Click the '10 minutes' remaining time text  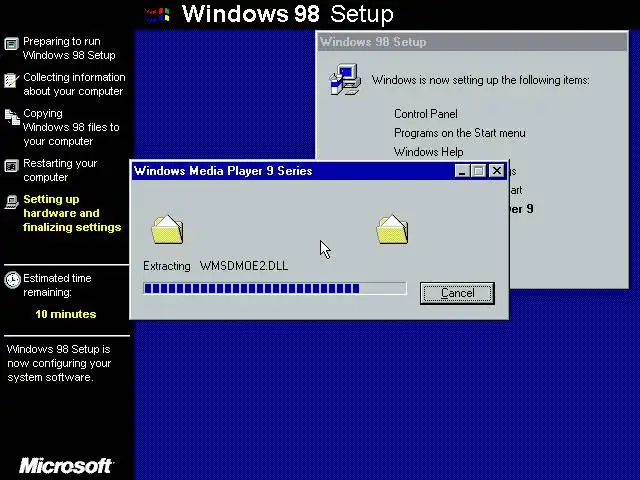click(66, 314)
